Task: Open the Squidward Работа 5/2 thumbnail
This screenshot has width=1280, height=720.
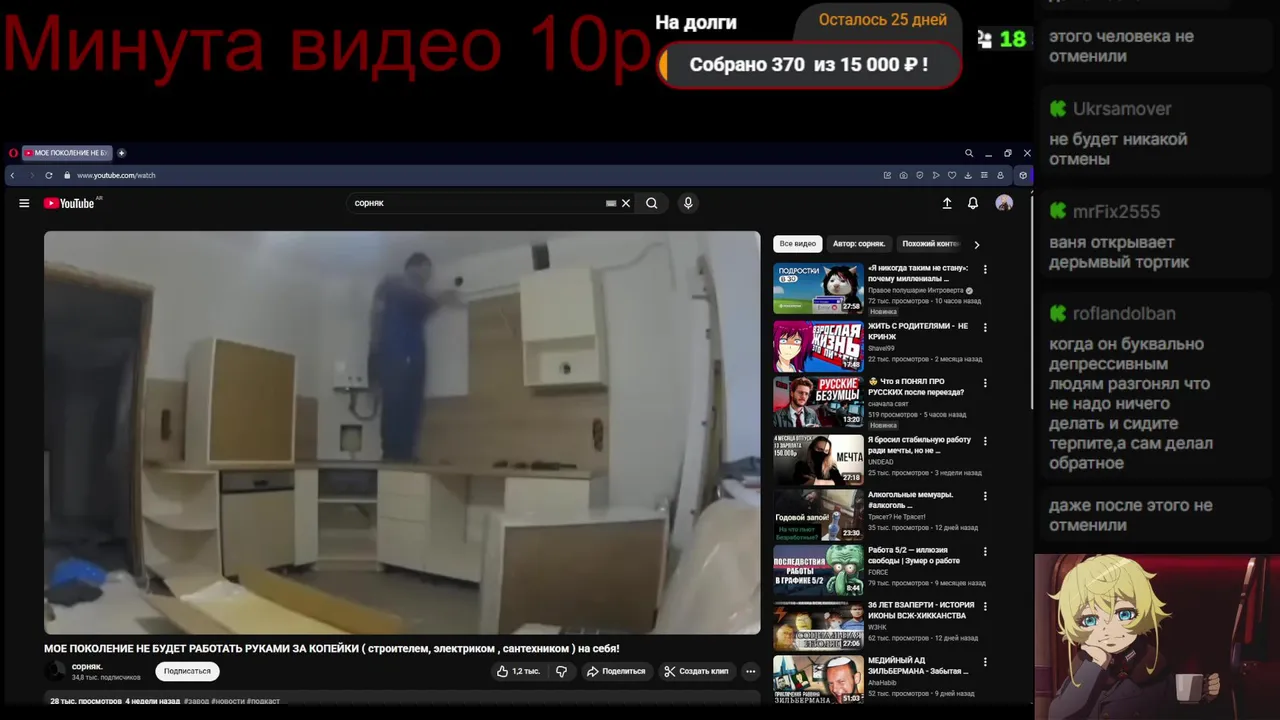Action: (x=818, y=570)
